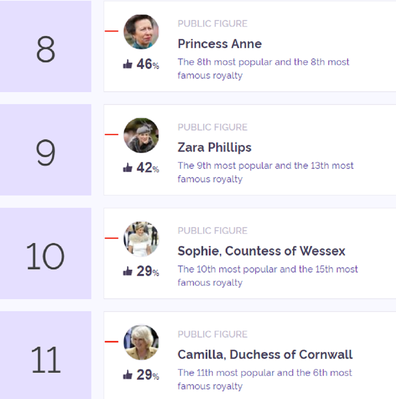Image resolution: width=396 pixels, height=399 pixels.
Task: Select the rank 10 number tile
Action: pyautogui.click(x=46, y=253)
